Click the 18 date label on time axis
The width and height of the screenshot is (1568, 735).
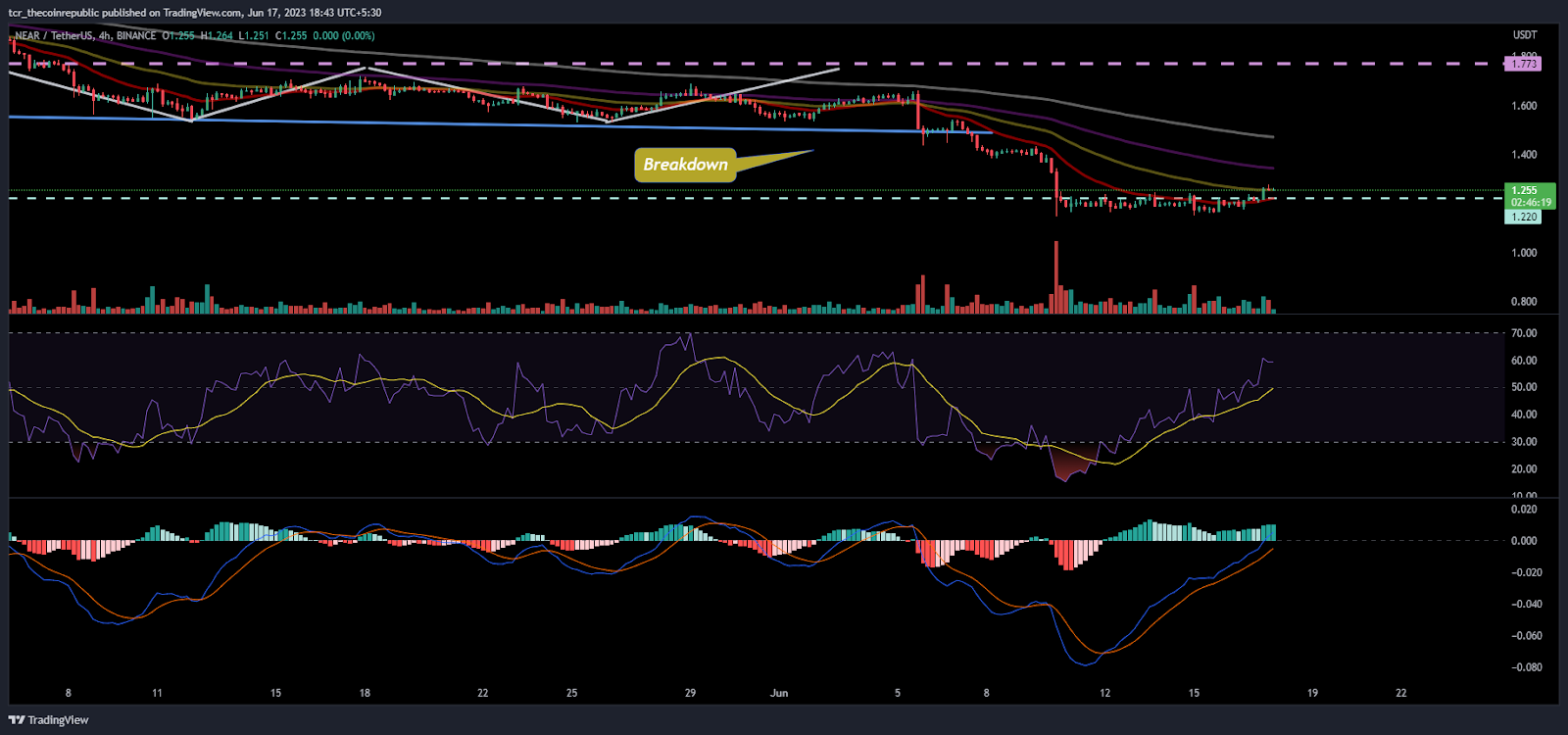[x=365, y=693]
